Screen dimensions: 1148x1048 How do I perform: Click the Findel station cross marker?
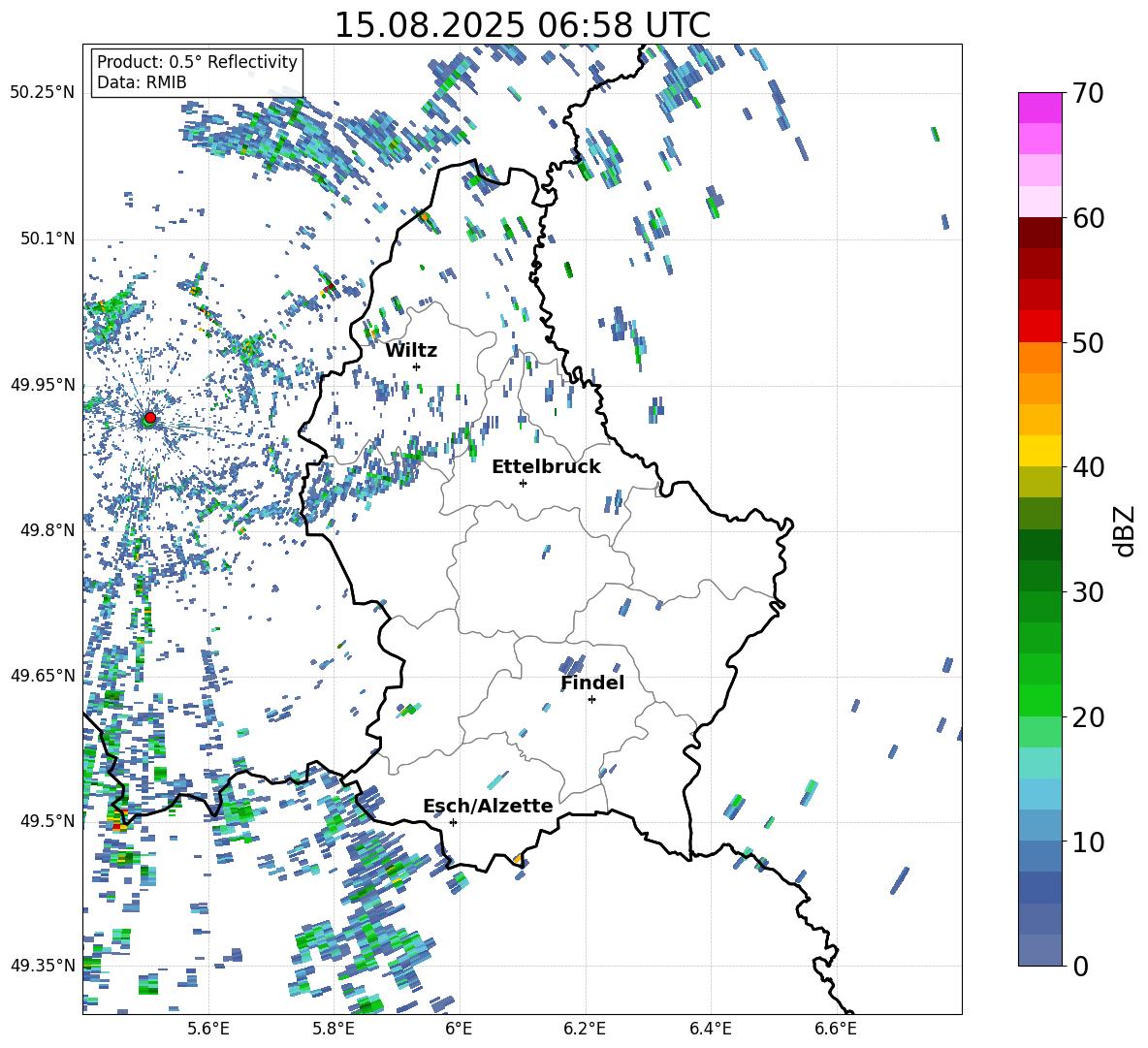coord(591,700)
